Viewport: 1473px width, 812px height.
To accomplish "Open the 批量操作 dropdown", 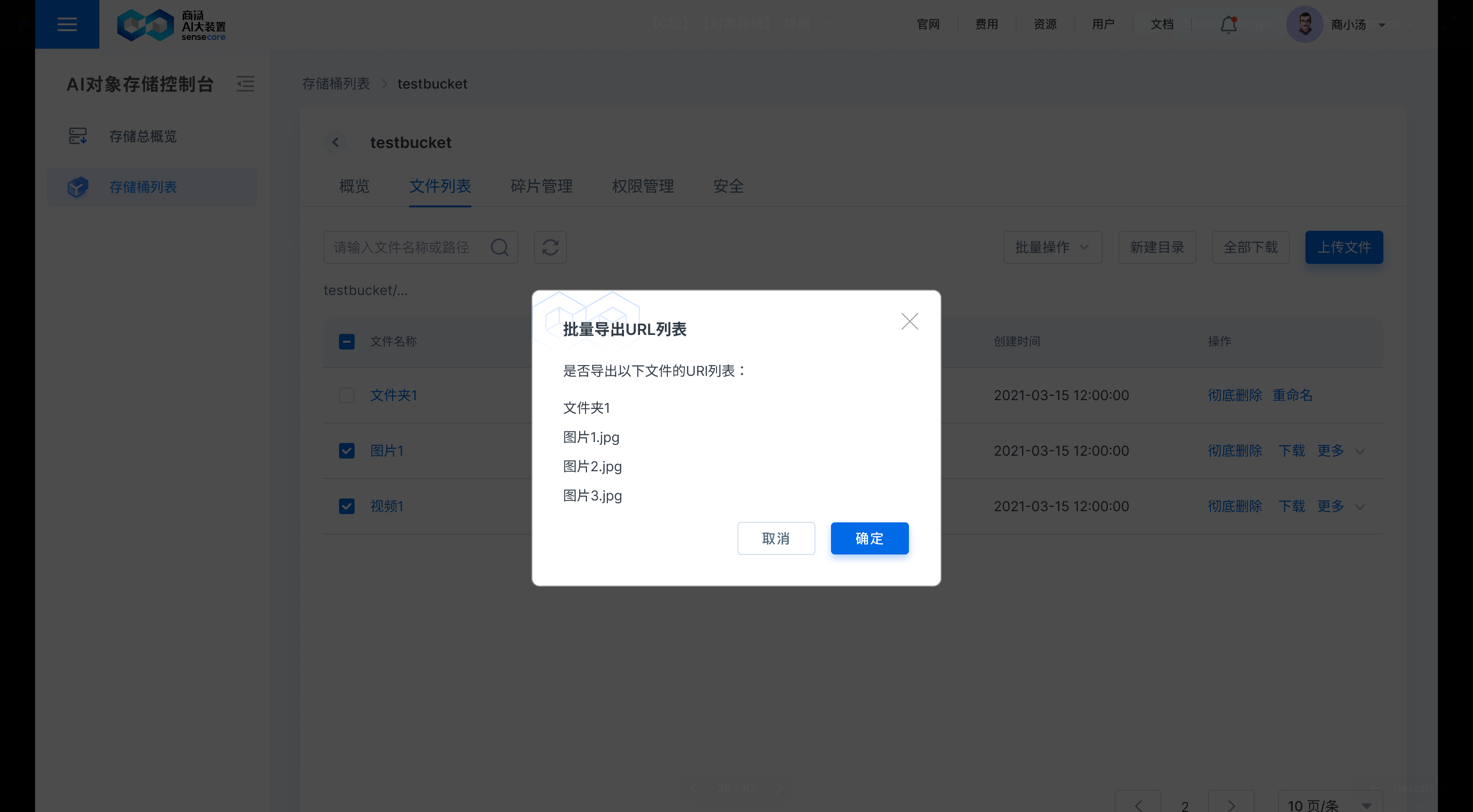I will pos(1052,247).
